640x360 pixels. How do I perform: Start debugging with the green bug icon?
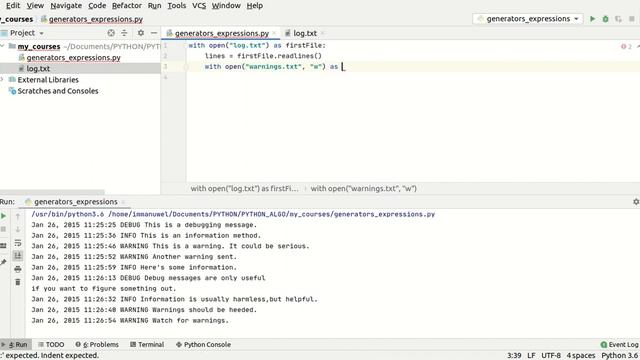pos(605,19)
